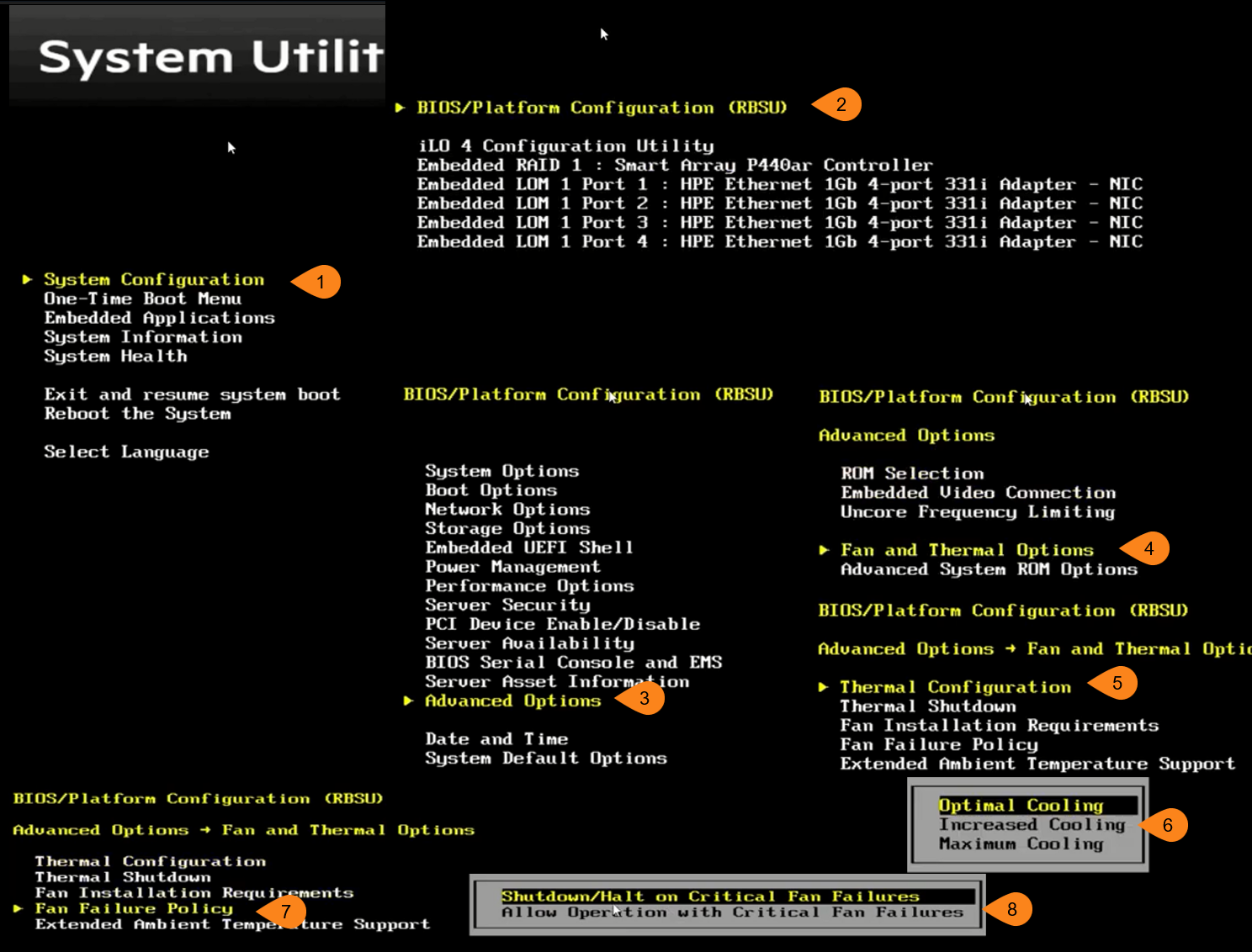This screenshot has height=952, width=1252.
Task: Open Server Asset Information
Action: [557, 682]
